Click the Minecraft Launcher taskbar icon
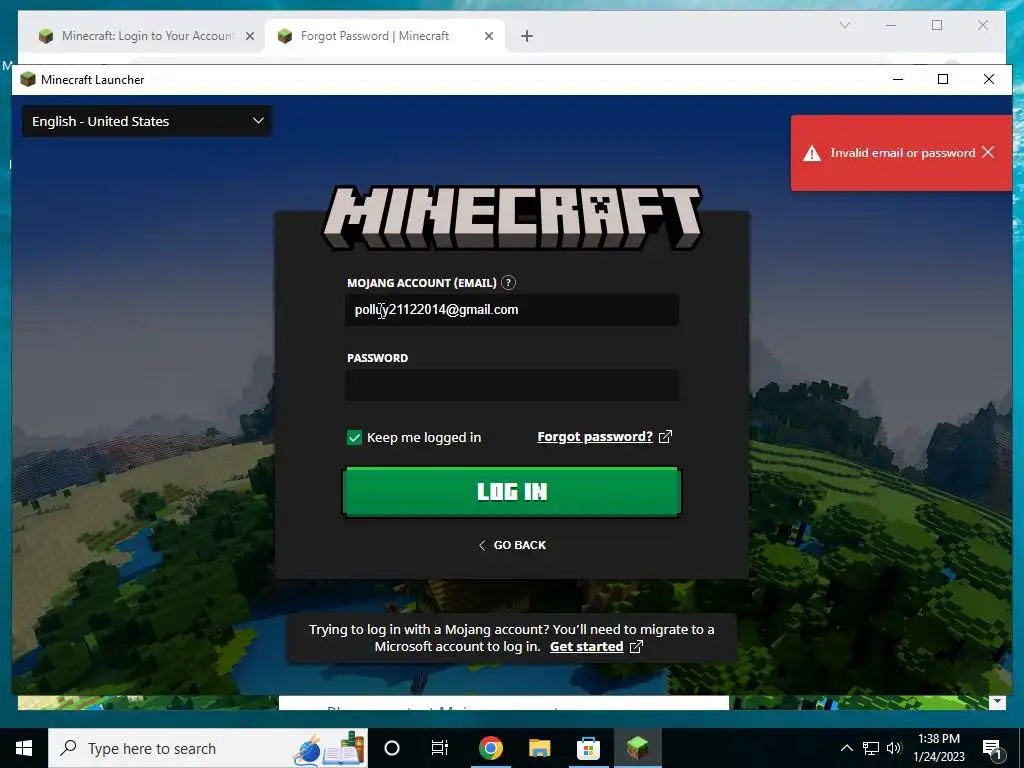1024x768 pixels. [x=637, y=748]
